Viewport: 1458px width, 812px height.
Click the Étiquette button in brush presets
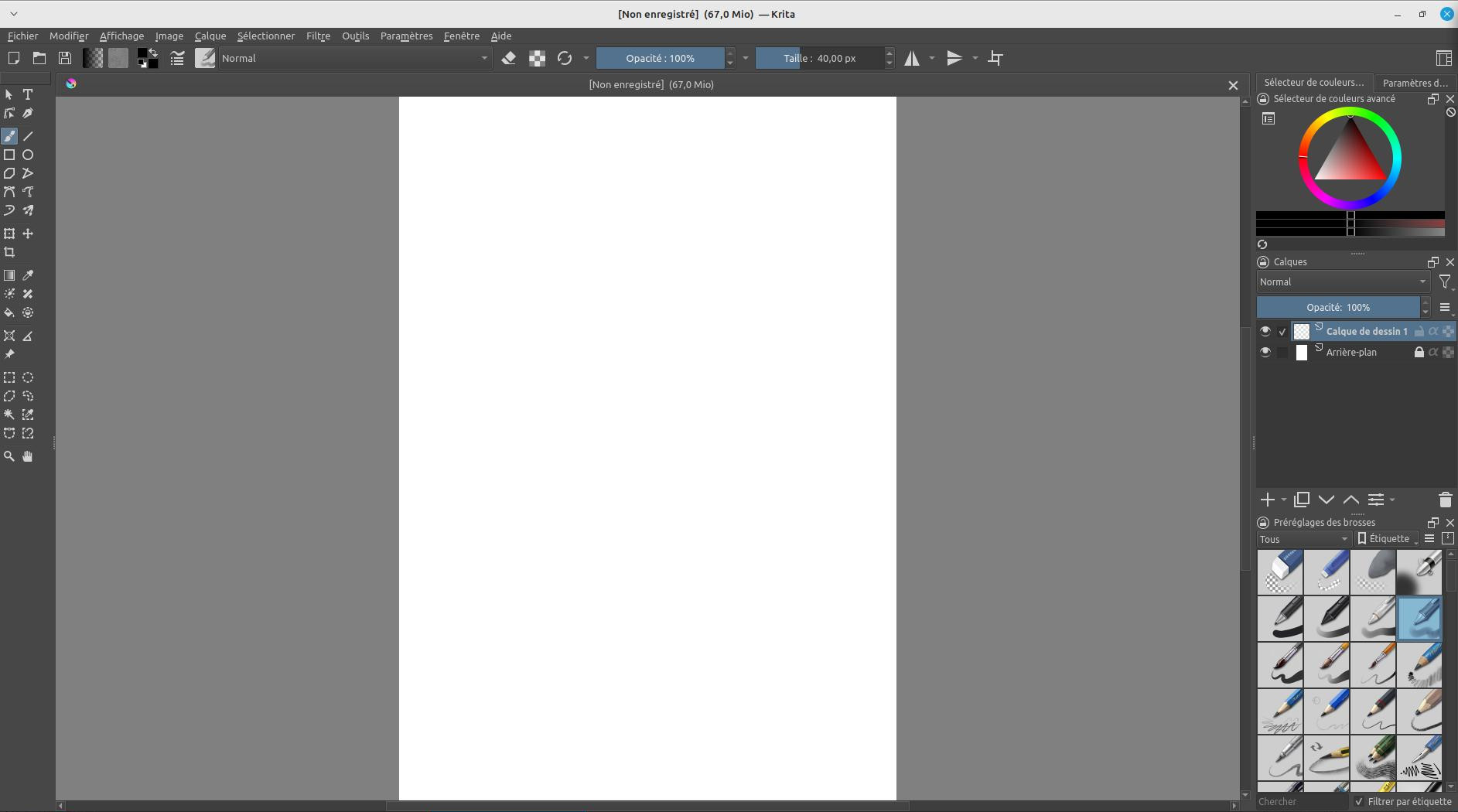[1388, 539]
